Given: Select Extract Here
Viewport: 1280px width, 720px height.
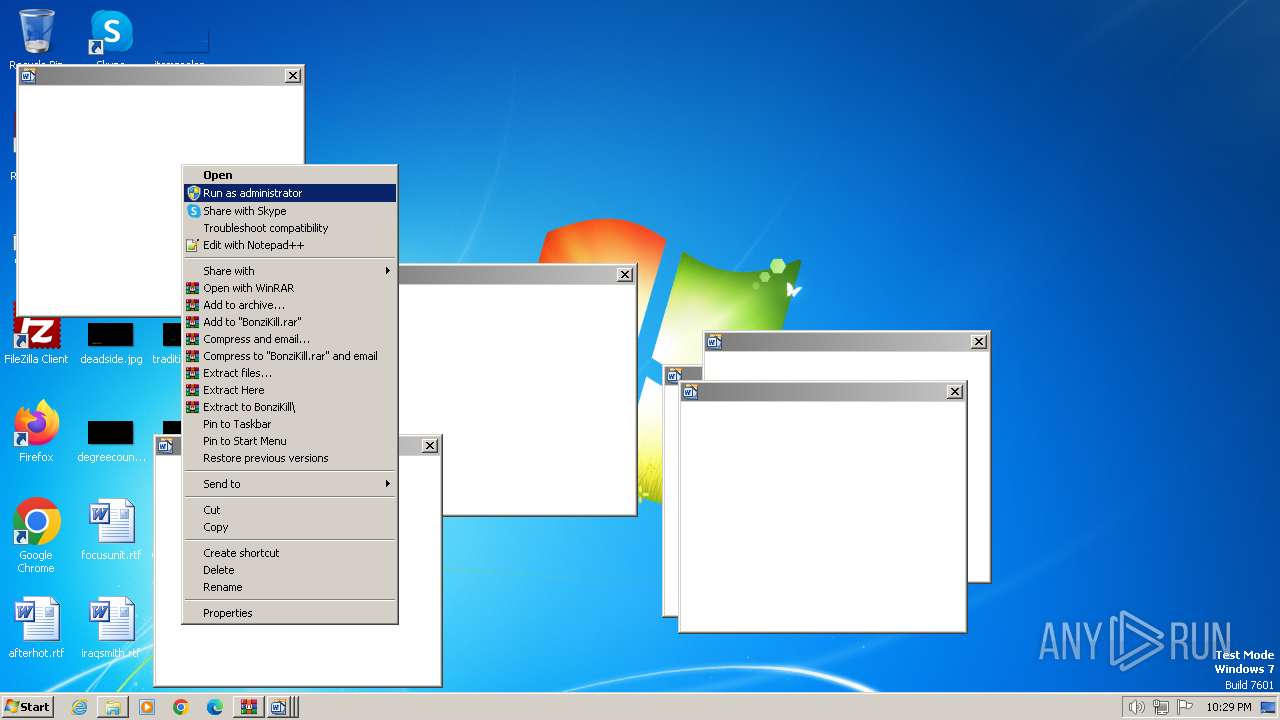Looking at the screenshot, I should click(290, 390).
